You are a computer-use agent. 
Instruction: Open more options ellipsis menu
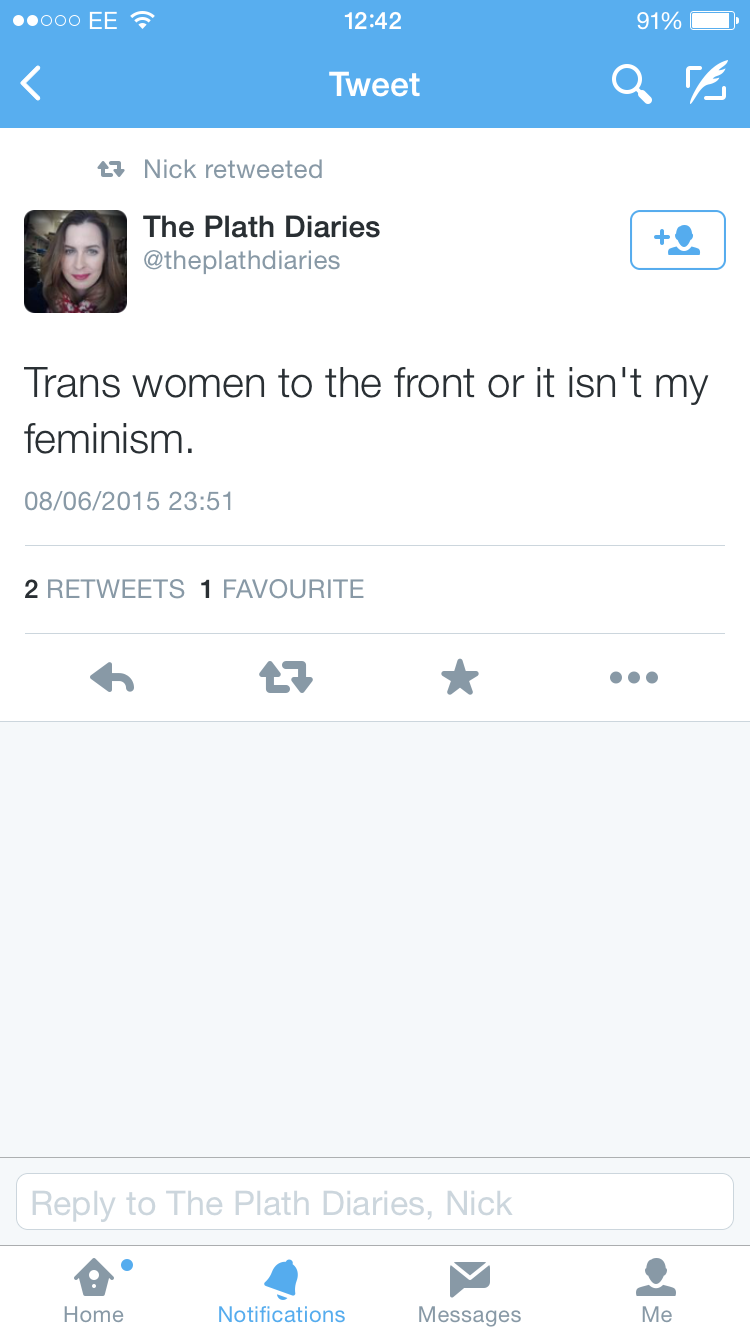point(634,678)
